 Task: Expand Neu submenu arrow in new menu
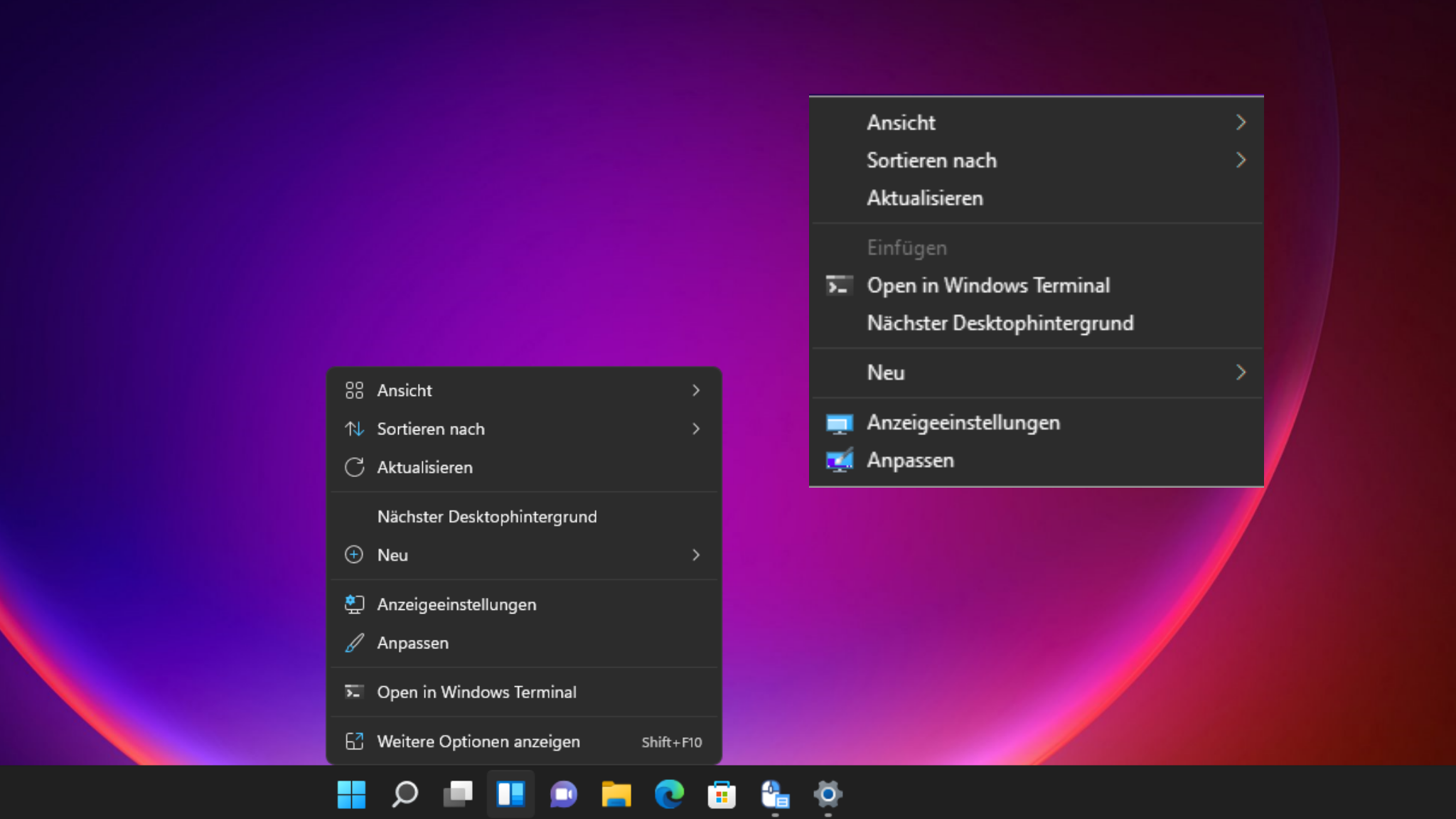(x=696, y=555)
